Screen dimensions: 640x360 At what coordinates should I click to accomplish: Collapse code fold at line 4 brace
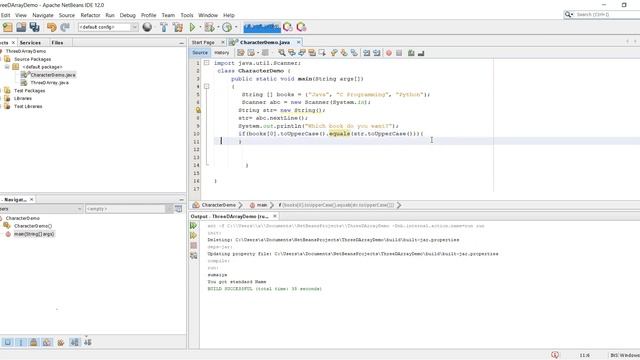coord(207,87)
